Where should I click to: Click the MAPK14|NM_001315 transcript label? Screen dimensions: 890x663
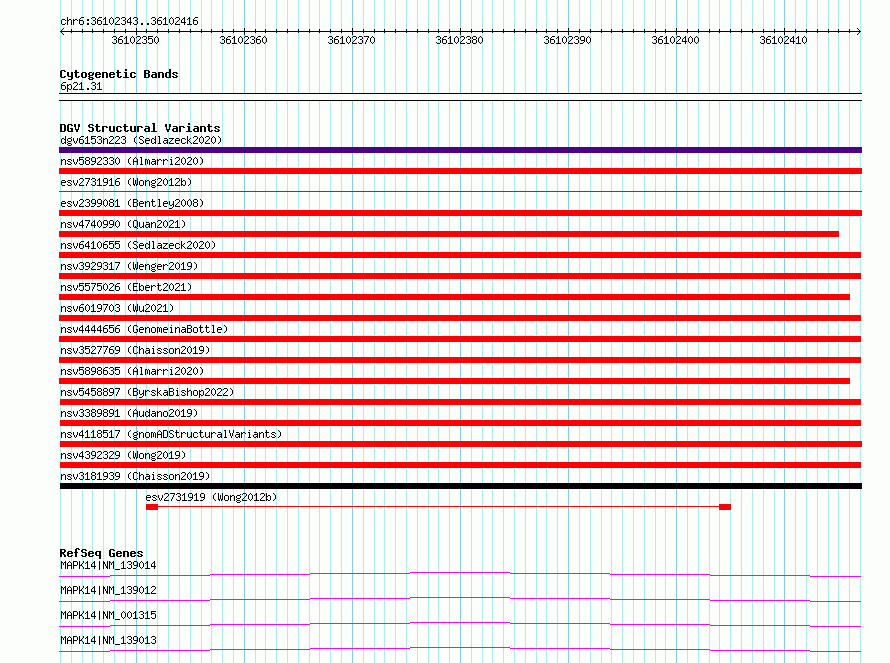click(x=108, y=615)
